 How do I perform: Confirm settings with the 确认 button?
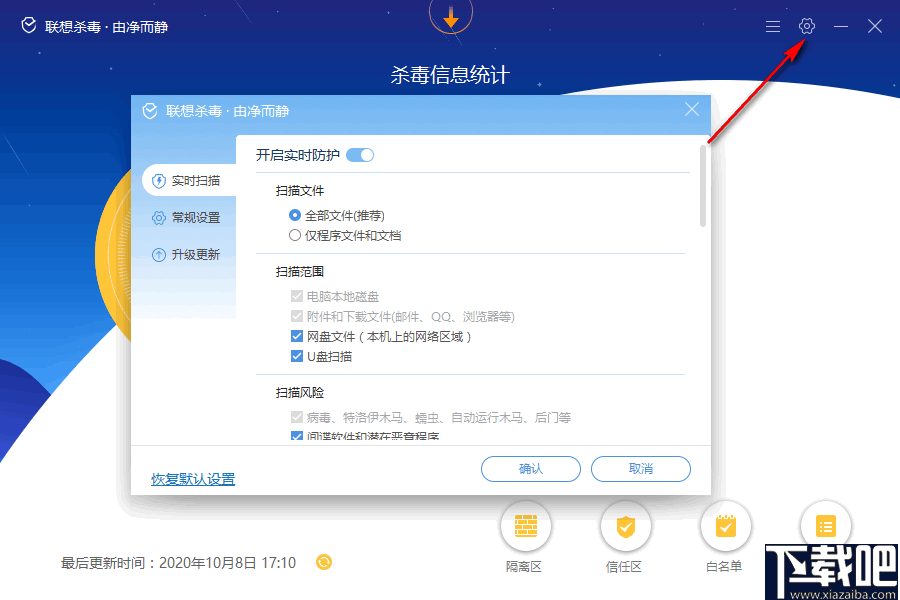tap(531, 468)
